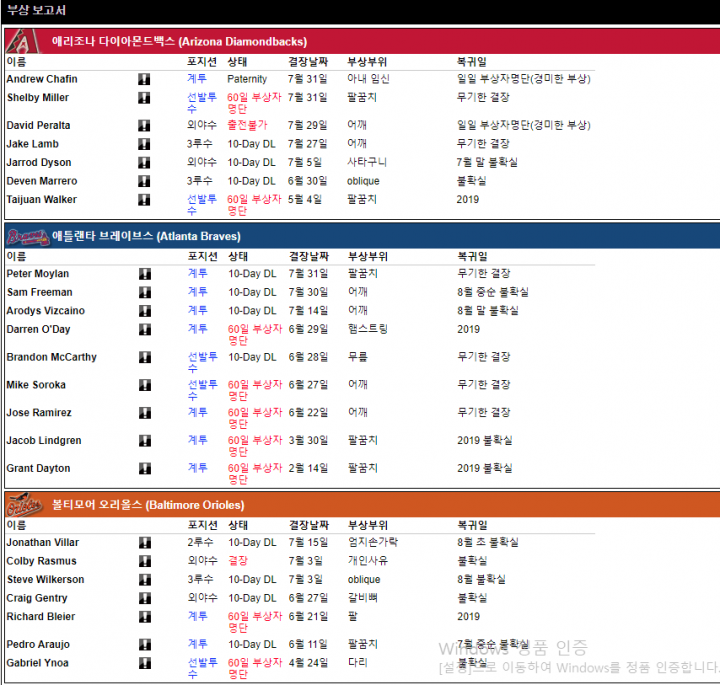720x685 pixels.
Task: Click Andrew Chafin's Paternity status
Action: [247, 79]
